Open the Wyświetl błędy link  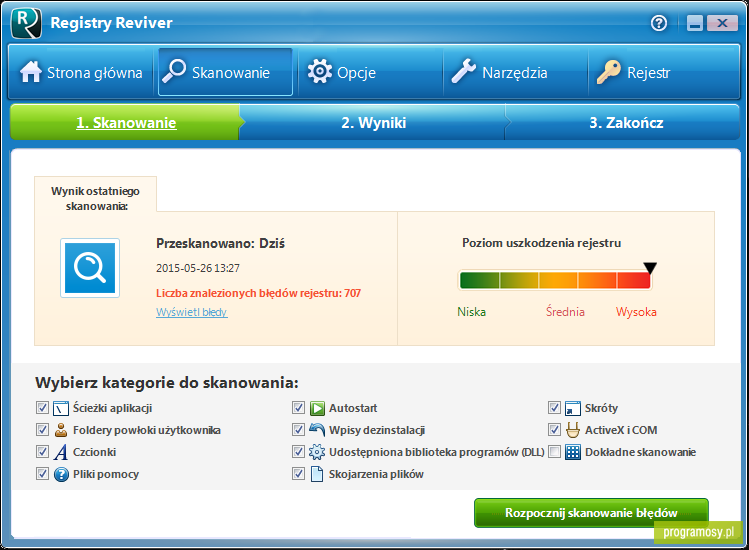[x=192, y=312]
